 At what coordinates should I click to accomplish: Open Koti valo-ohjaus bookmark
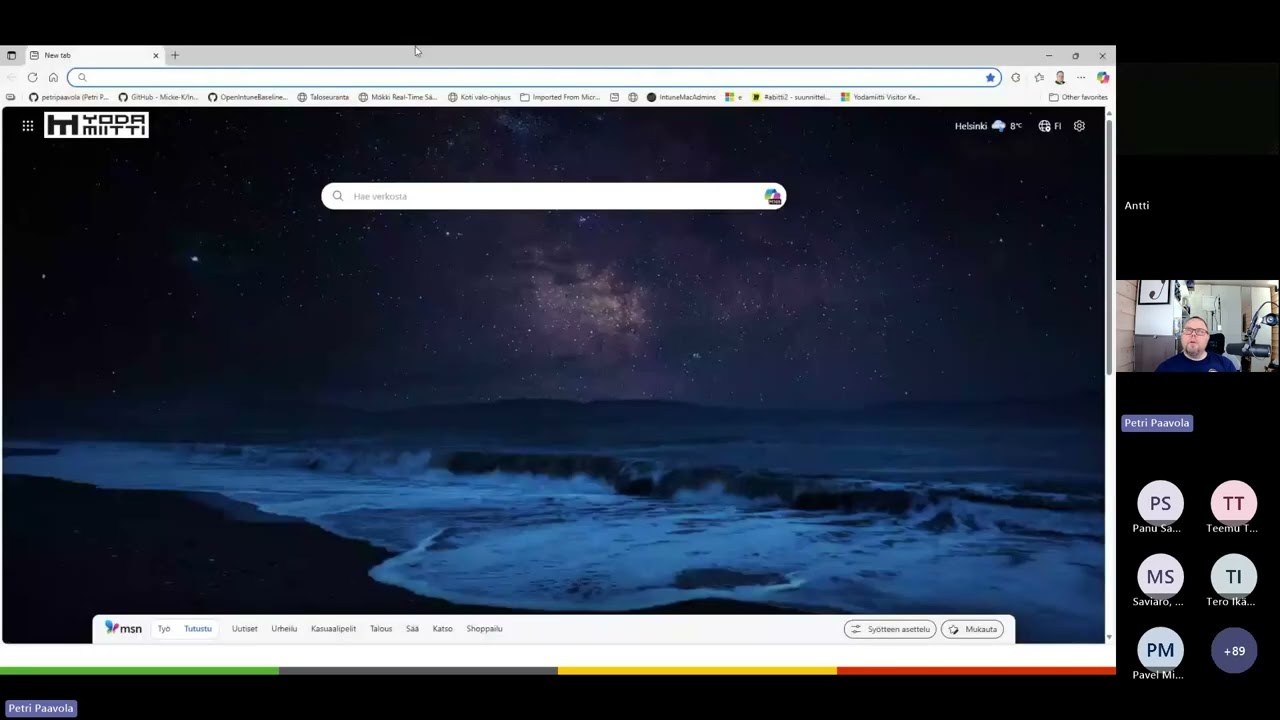click(x=479, y=97)
